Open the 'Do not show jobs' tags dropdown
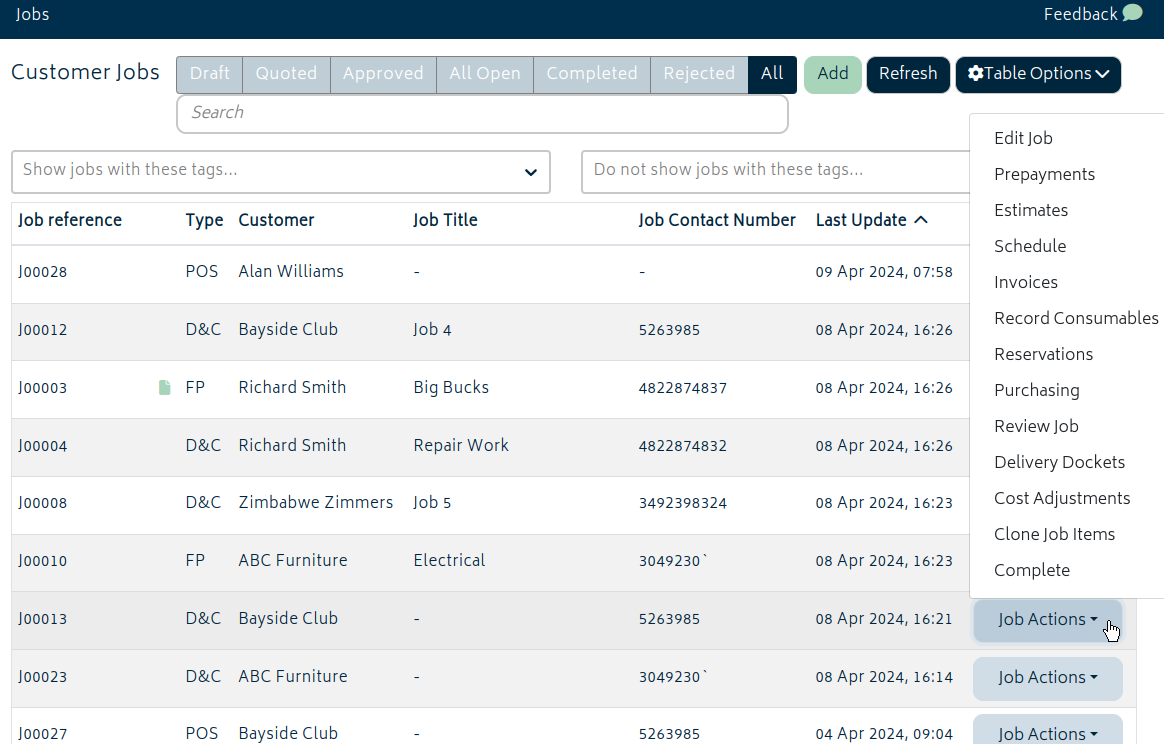 tap(775, 171)
